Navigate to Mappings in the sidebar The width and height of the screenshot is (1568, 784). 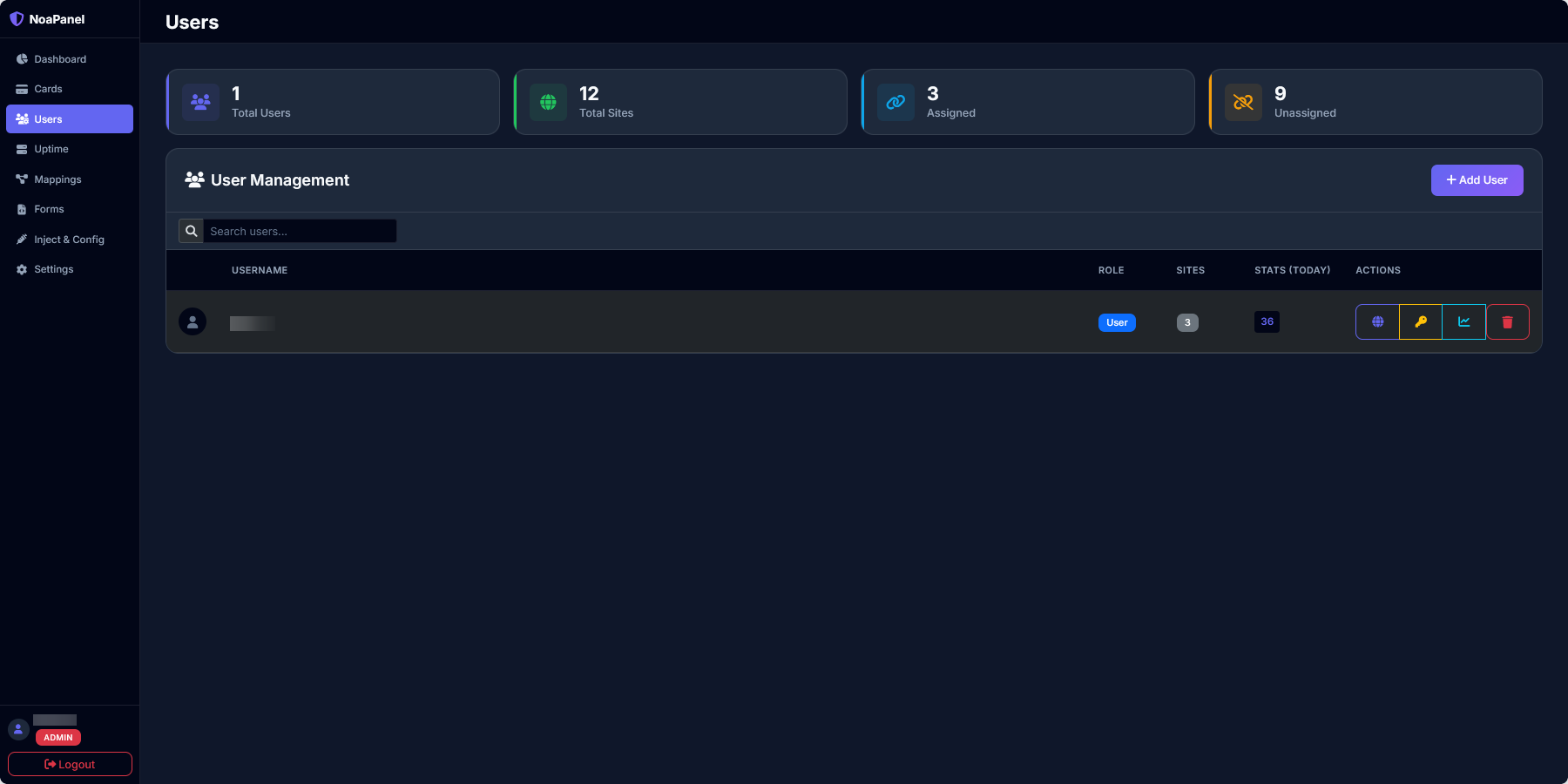pos(57,179)
